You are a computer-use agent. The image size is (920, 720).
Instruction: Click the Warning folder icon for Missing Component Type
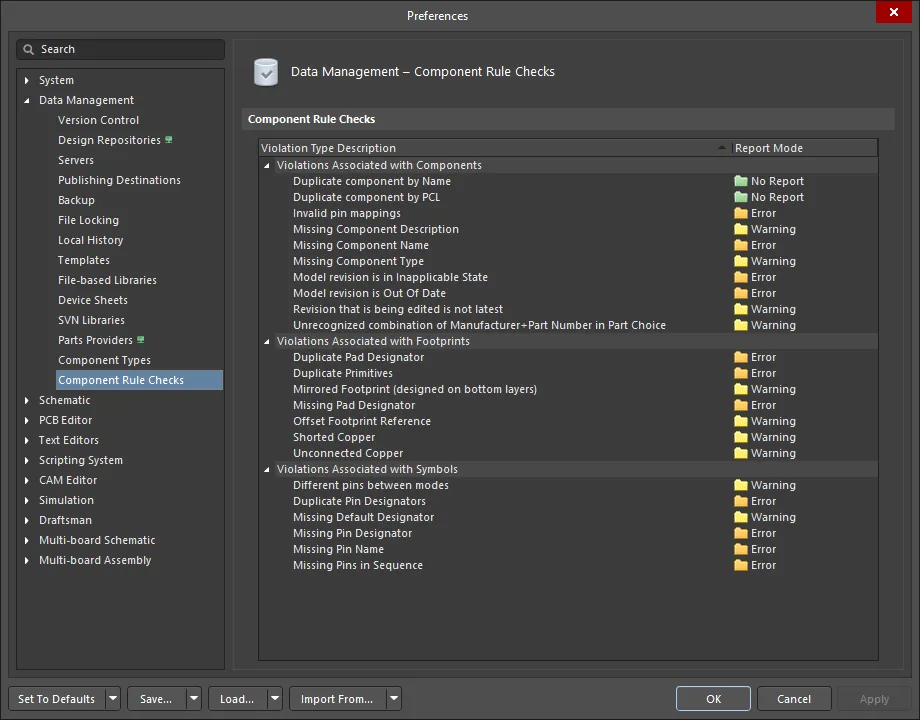point(740,261)
